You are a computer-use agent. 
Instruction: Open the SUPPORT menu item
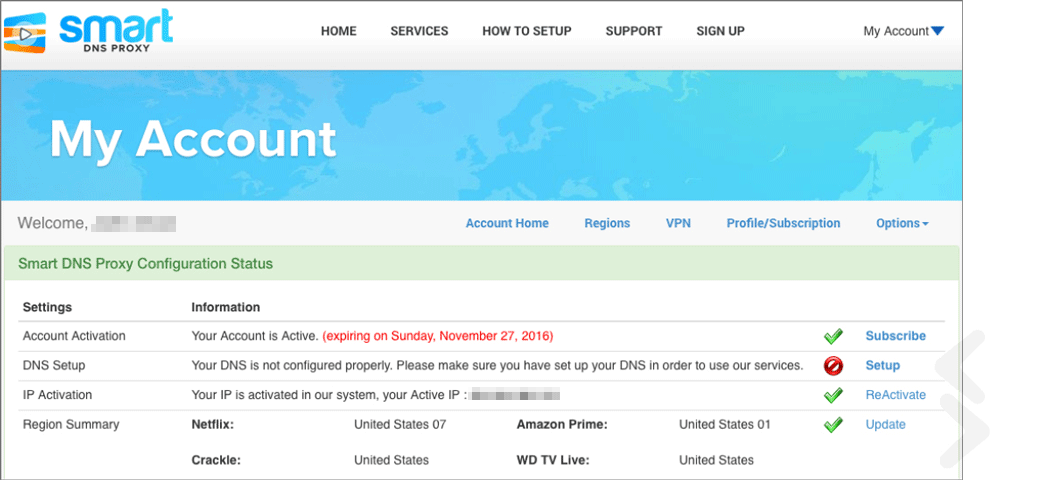(634, 31)
